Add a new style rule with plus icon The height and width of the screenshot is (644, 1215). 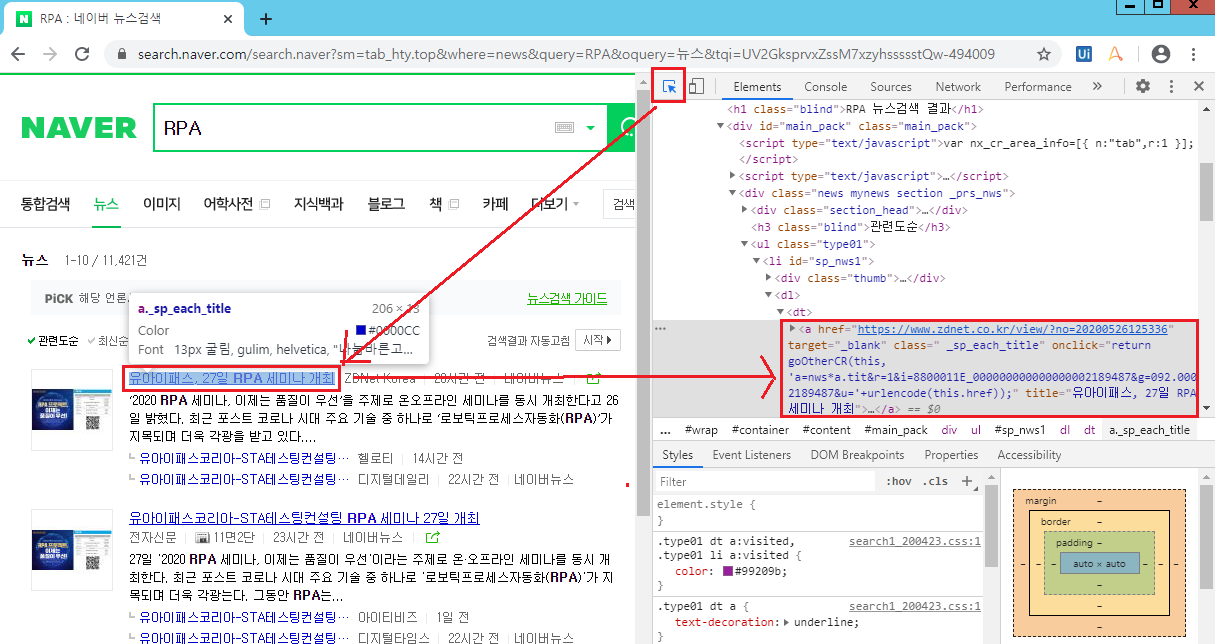click(966, 481)
